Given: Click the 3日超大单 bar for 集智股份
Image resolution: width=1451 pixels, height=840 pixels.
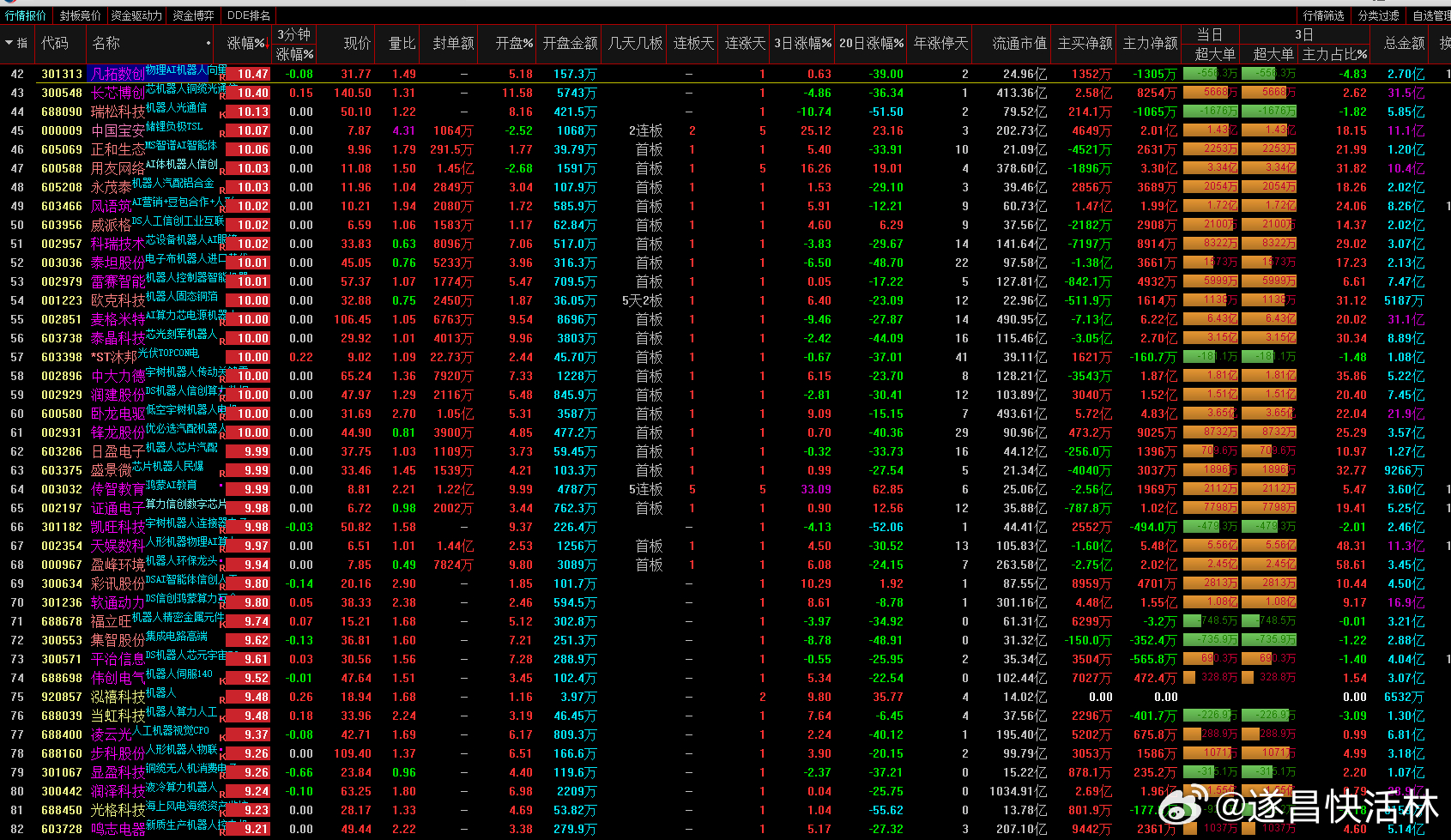Looking at the screenshot, I should pos(1269,640).
